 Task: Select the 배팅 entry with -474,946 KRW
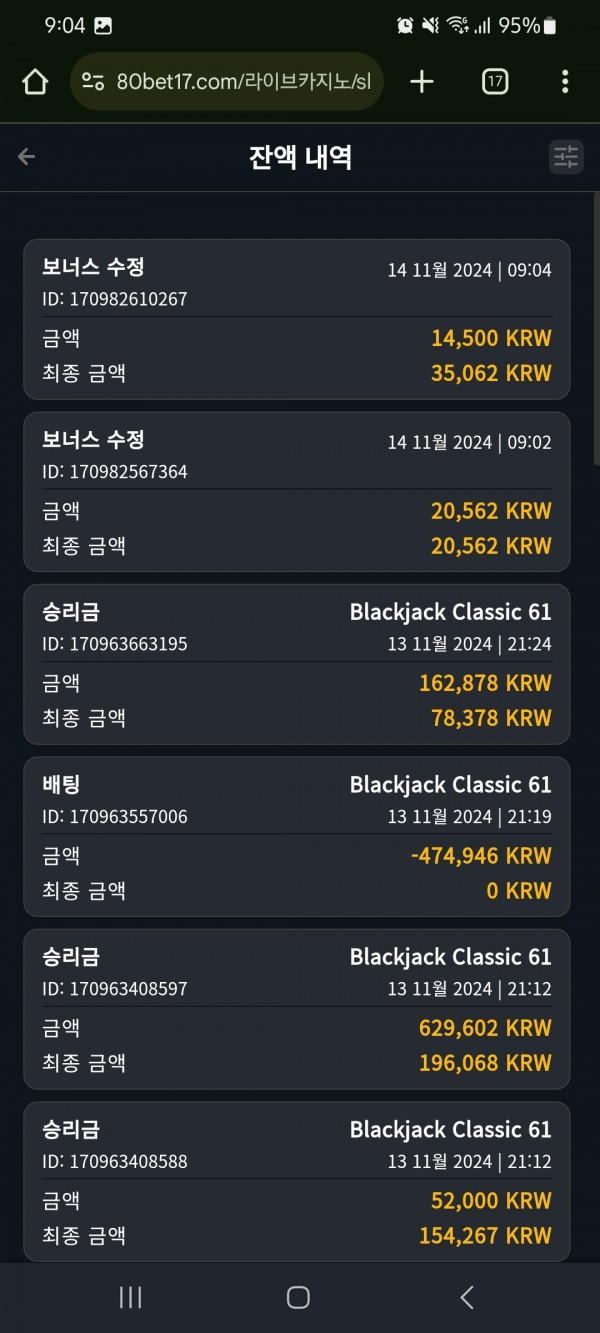pos(297,837)
